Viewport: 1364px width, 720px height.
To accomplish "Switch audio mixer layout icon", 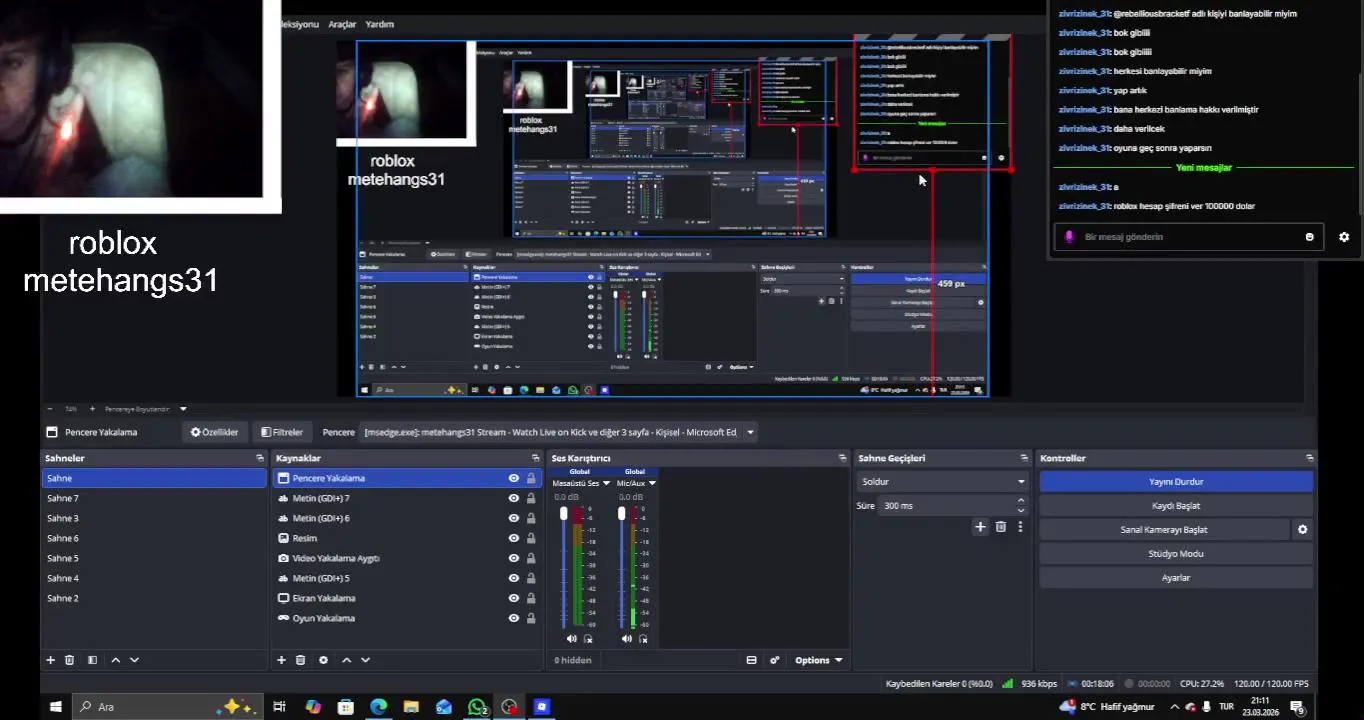I will coord(751,660).
